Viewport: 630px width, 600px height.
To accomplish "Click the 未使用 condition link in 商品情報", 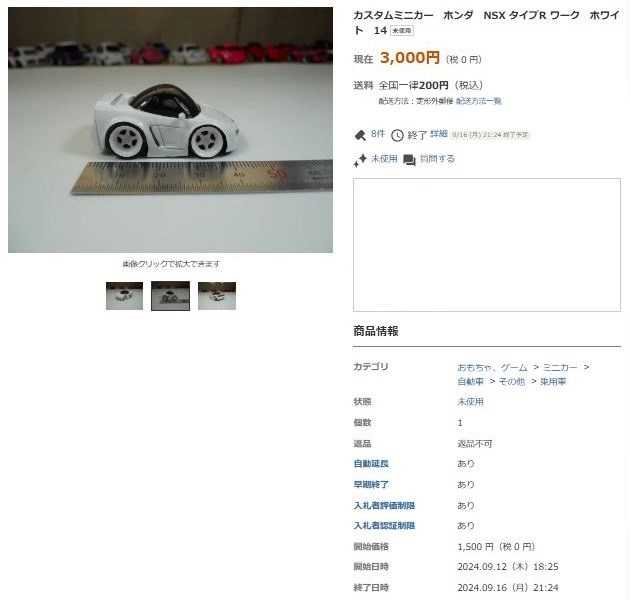I will 470,401.
